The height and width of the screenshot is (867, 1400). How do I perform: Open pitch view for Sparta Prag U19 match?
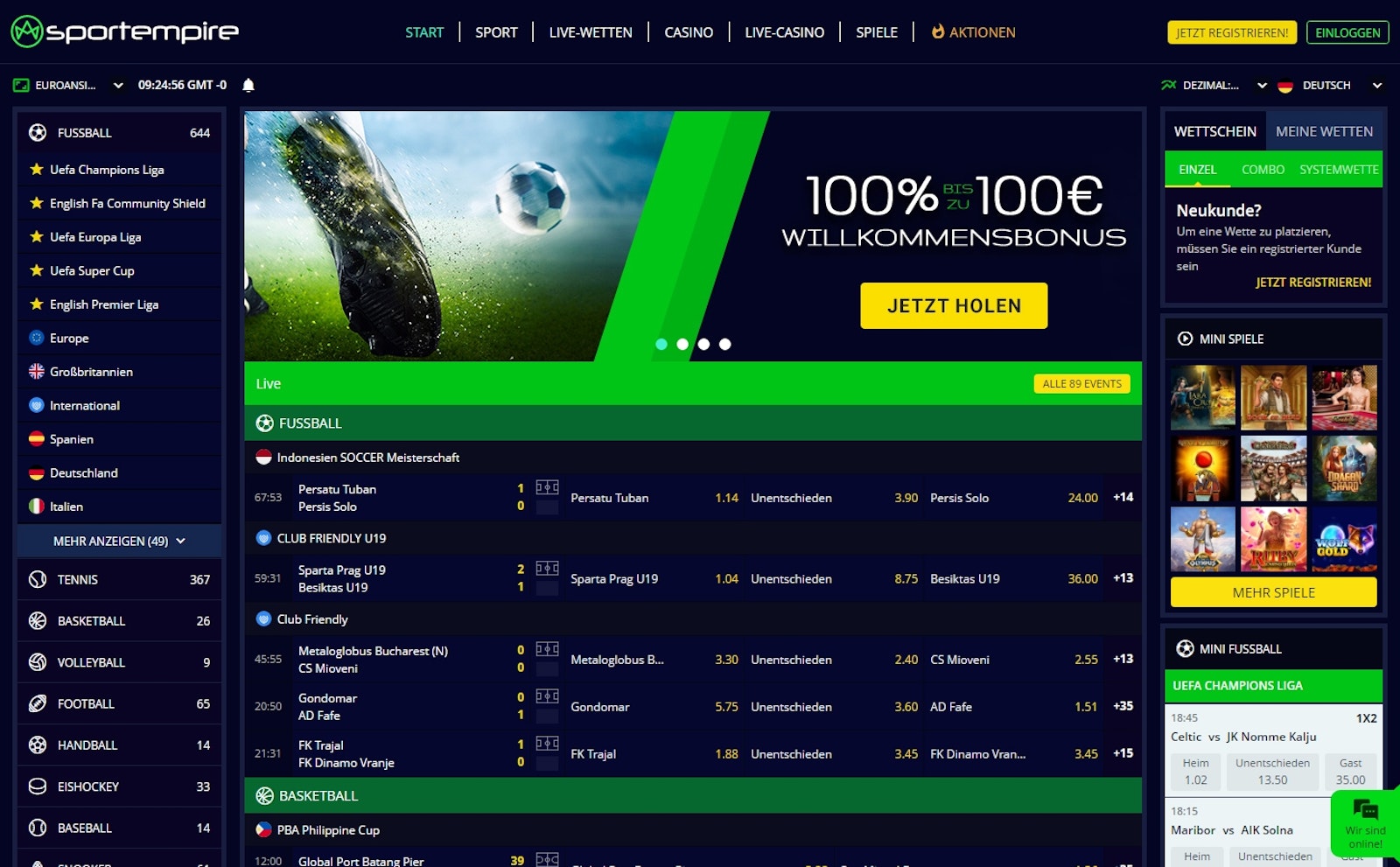point(547,569)
